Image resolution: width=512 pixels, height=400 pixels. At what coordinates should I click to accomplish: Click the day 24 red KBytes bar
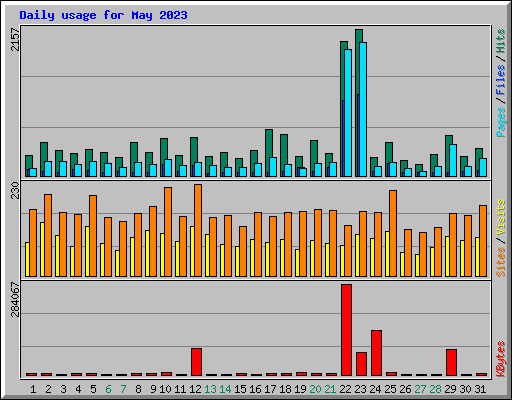[x=376, y=353]
